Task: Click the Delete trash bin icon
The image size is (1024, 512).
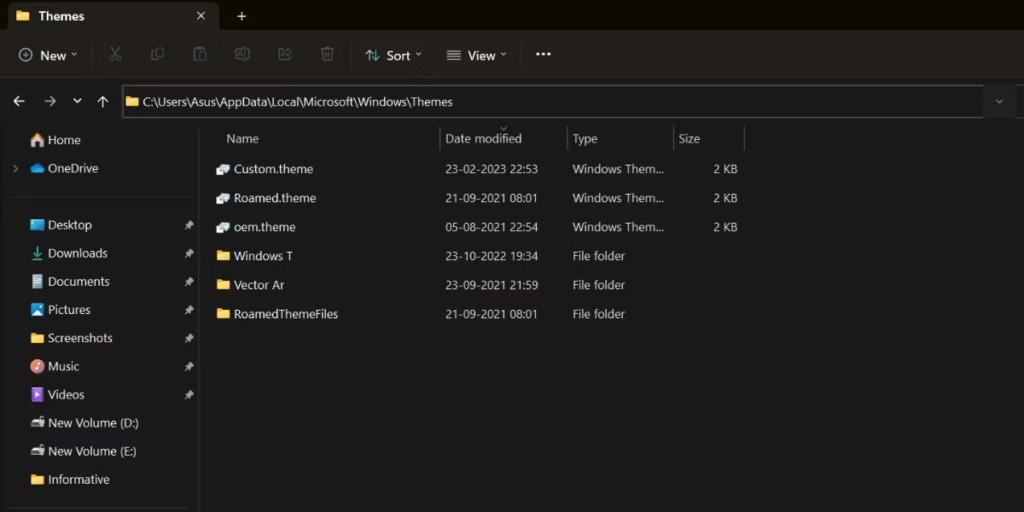Action: click(327, 55)
